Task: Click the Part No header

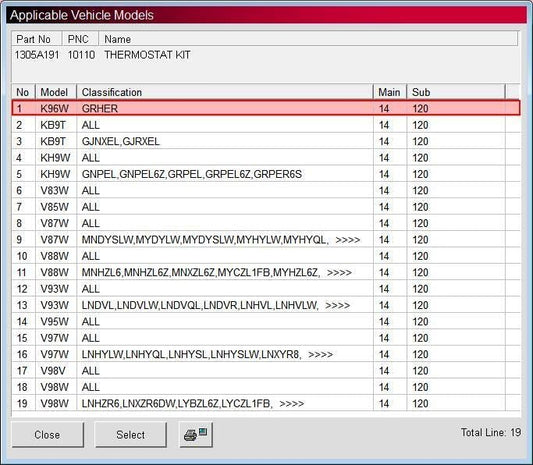Action: coord(37,39)
